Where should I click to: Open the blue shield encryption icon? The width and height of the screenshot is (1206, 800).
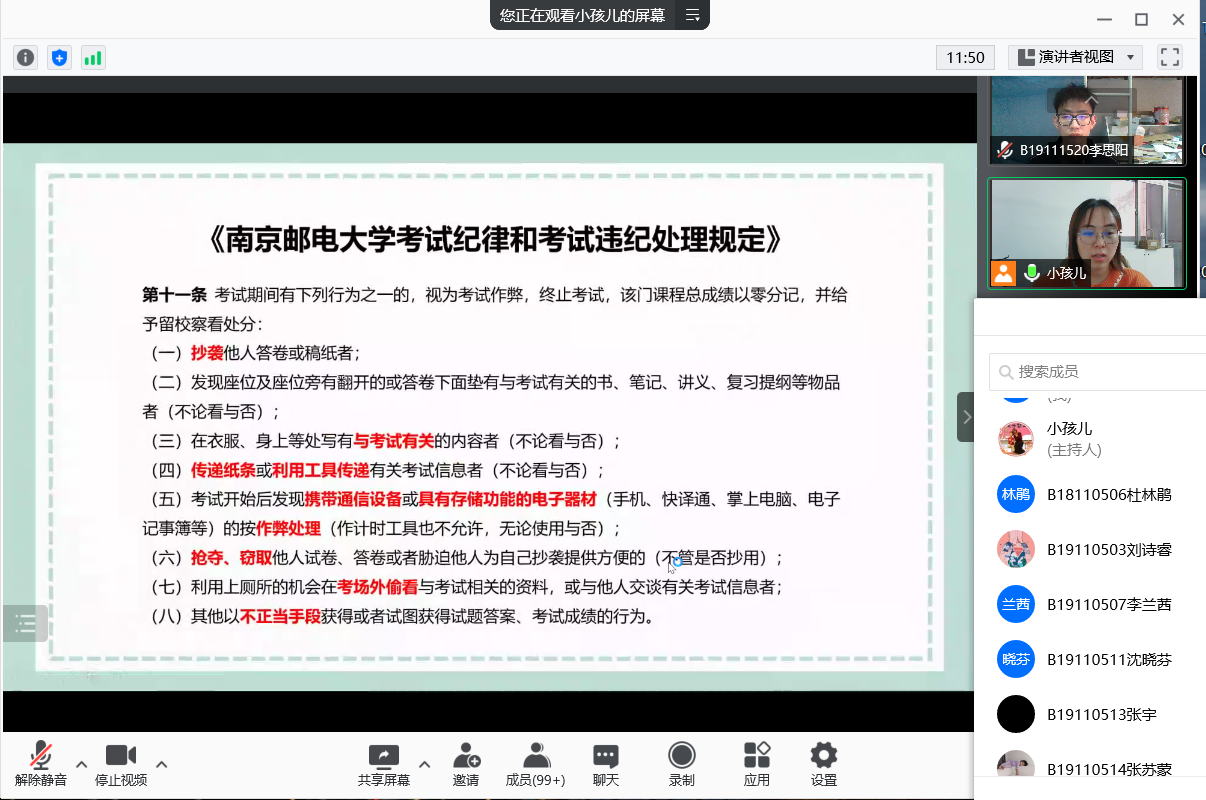(x=59, y=58)
